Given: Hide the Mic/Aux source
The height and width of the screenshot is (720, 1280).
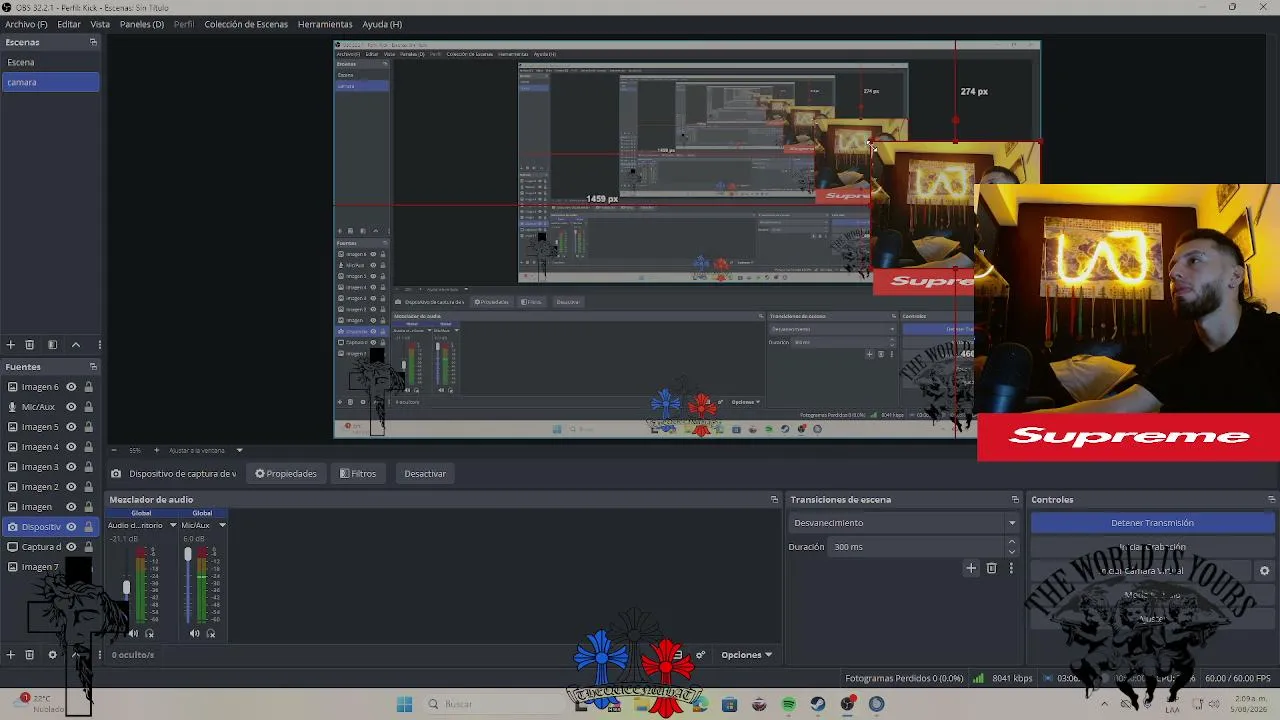Looking at the screenshot, I should pyautogui.click(x=71, y=407).
